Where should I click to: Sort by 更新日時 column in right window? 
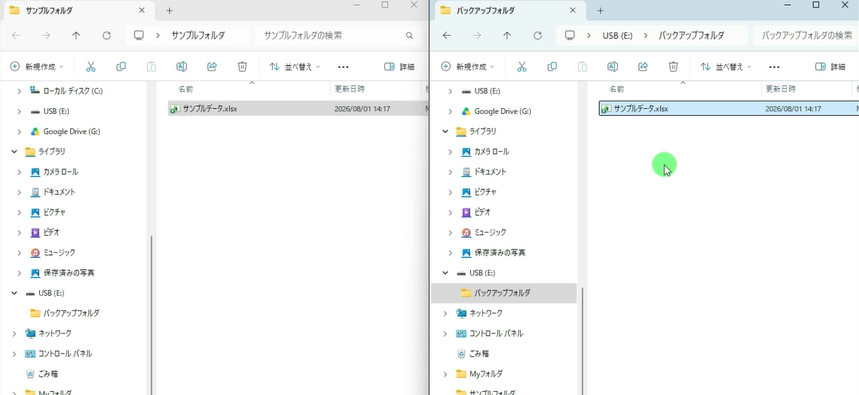780,89
